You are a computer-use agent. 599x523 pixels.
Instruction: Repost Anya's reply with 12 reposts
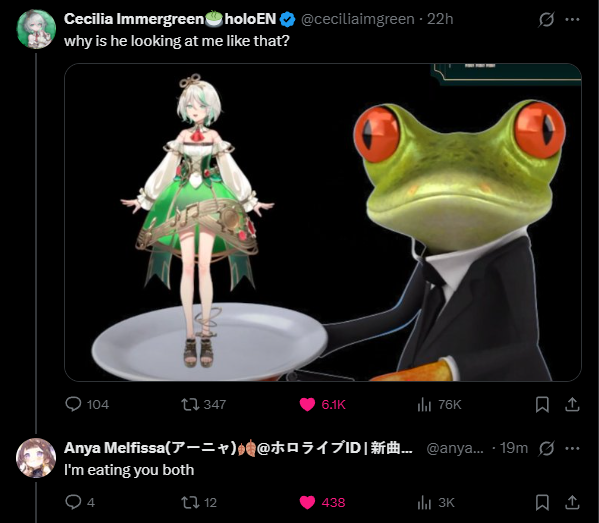199,502
